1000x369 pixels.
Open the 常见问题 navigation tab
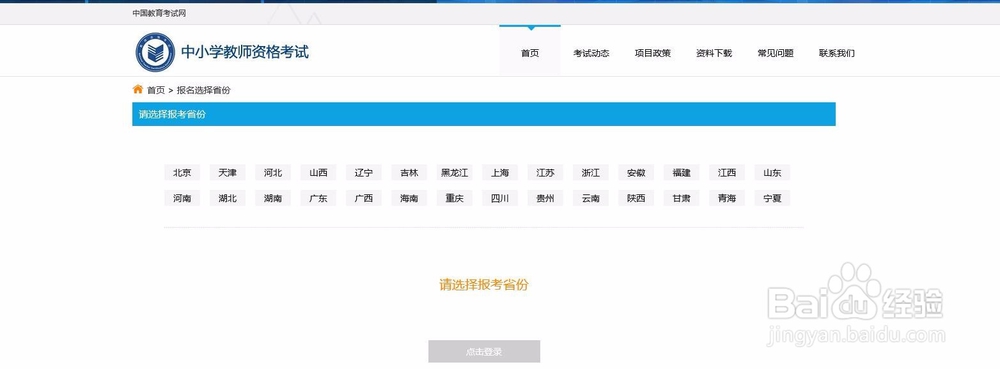pos(776,54)
